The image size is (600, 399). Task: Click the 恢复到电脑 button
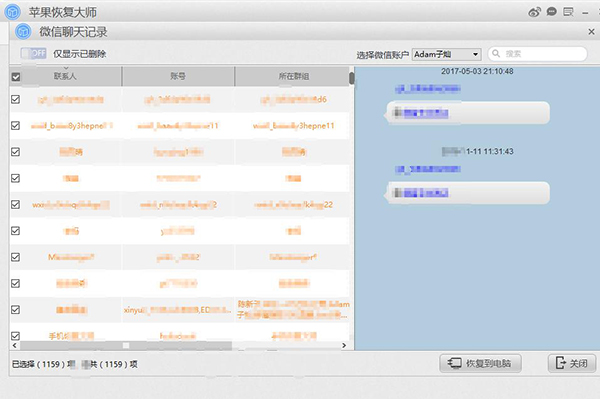[480, 363]
